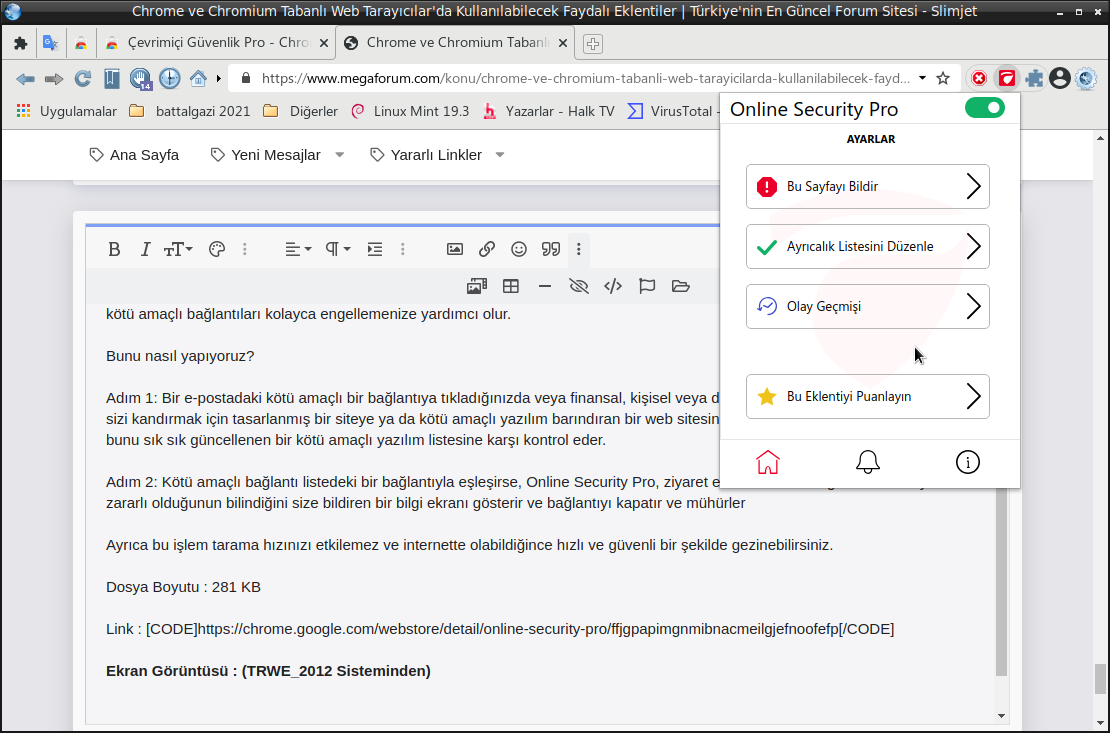Insert a table in editor
This screenshot has height=733, width=1110.
click(510, 286)
